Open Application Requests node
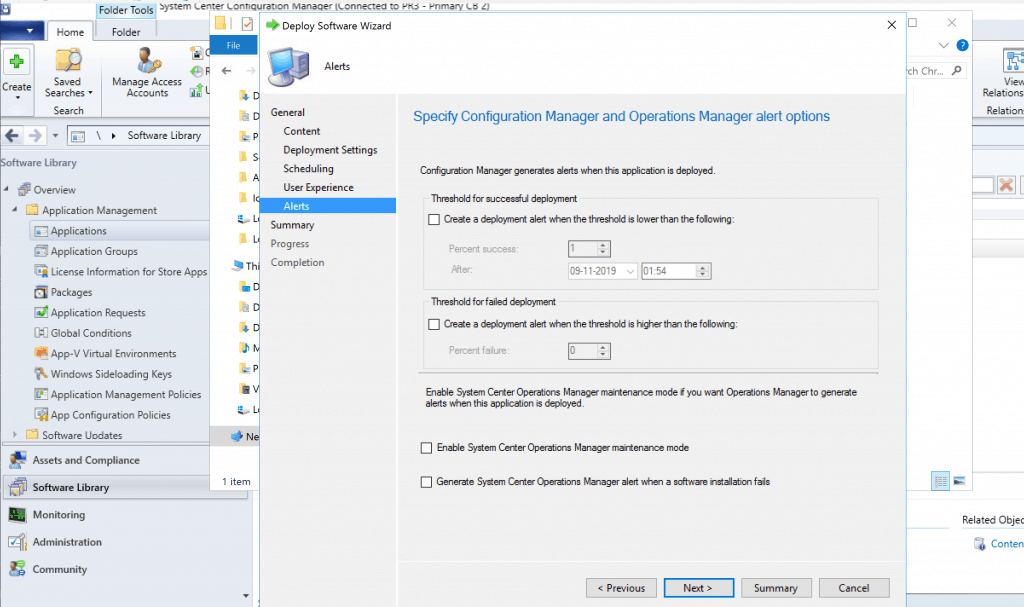This screenshot has height=607, width=1024. point(98,312)
